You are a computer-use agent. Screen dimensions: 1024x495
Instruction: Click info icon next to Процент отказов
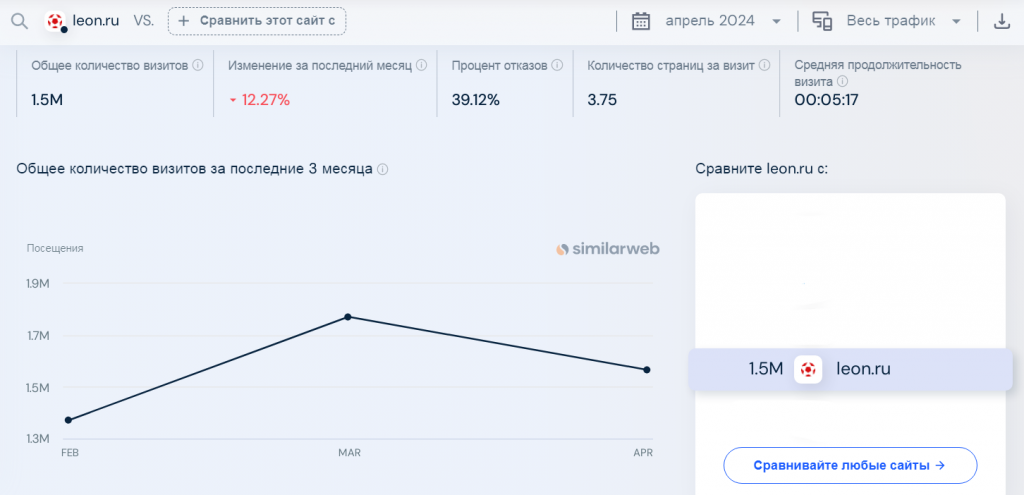557,65
